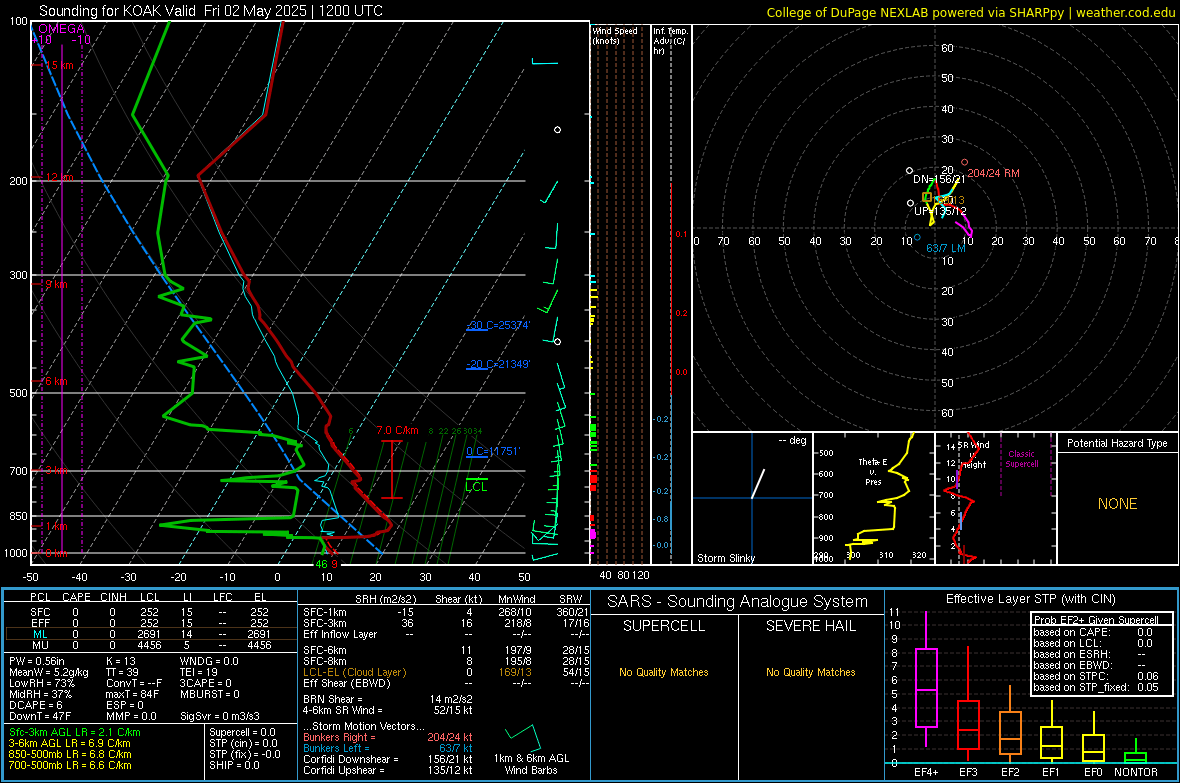Click the 3-6km AGL LR = 6.9 C/km line
The width and height of the screenshot is (1180, 783).
click(x=69, y=743)
